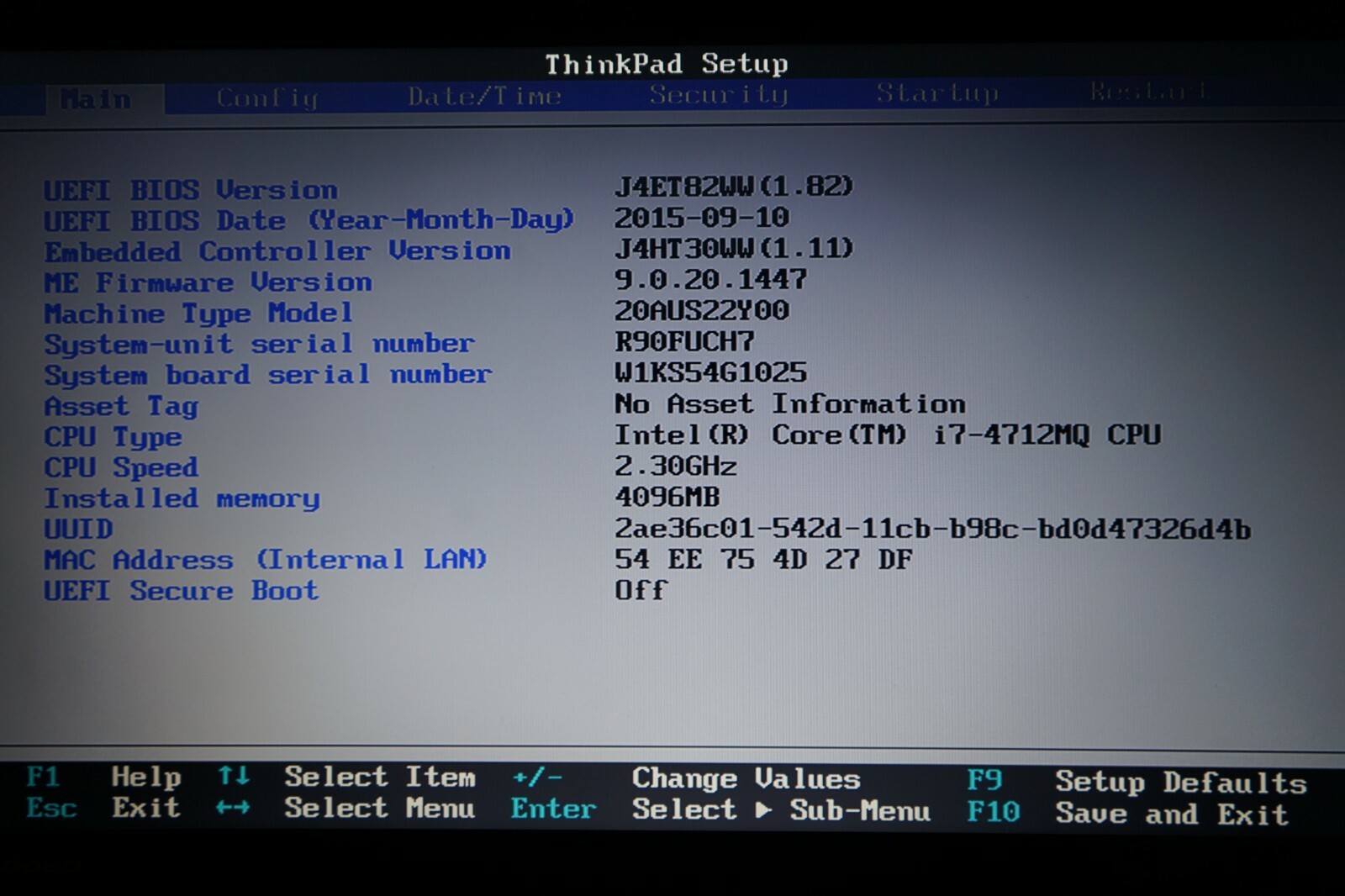Select ME Firmware Version label
Image resolution: width=1345 pixels, height=896 pixels.
[x=208, y=282]
